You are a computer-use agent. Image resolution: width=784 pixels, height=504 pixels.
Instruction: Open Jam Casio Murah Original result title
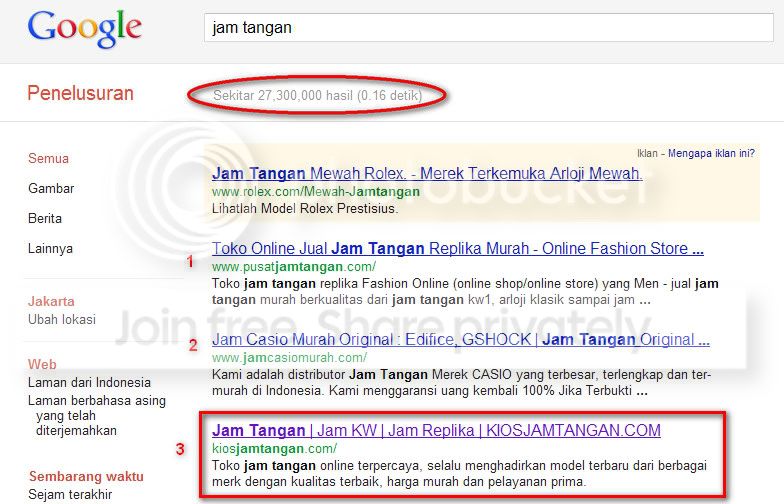(460, 340)
